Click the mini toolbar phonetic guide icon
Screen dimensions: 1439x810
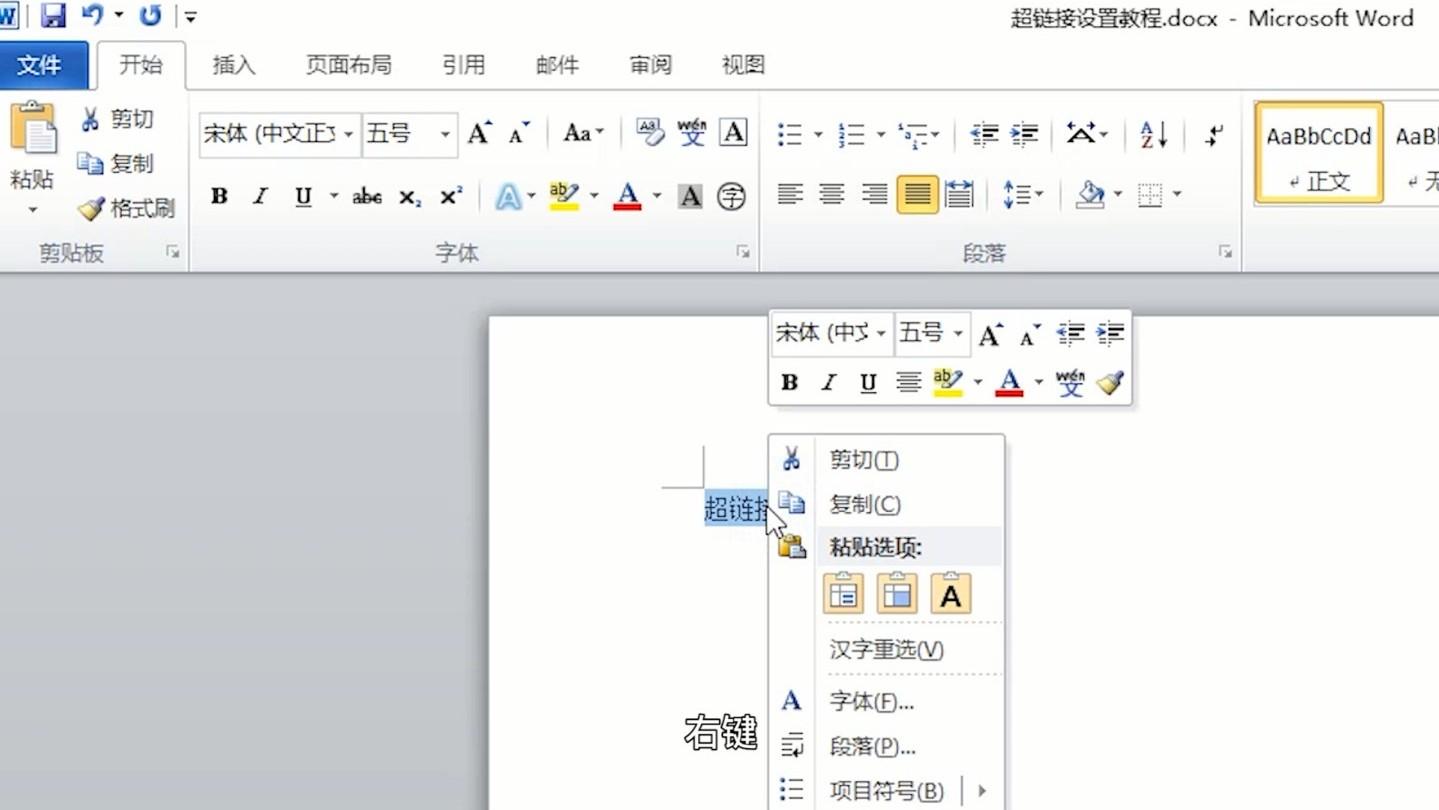pyautogui.click(x=1070, y=383)
